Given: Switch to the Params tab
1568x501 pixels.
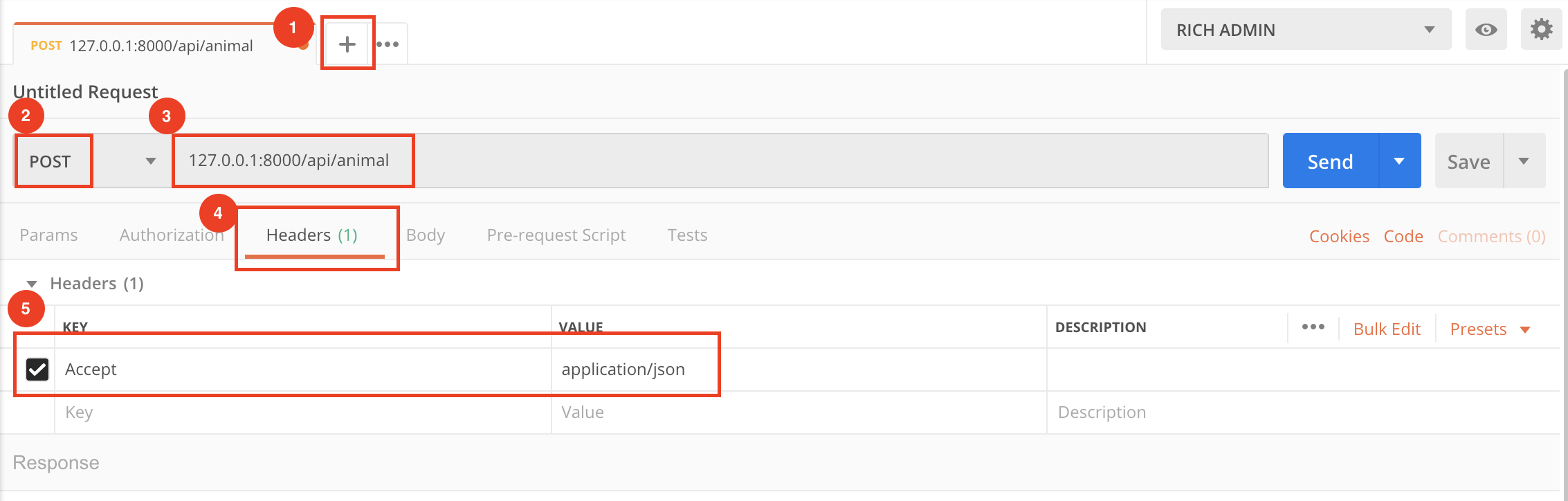Looking at the screenshot, I should point(48,235).
